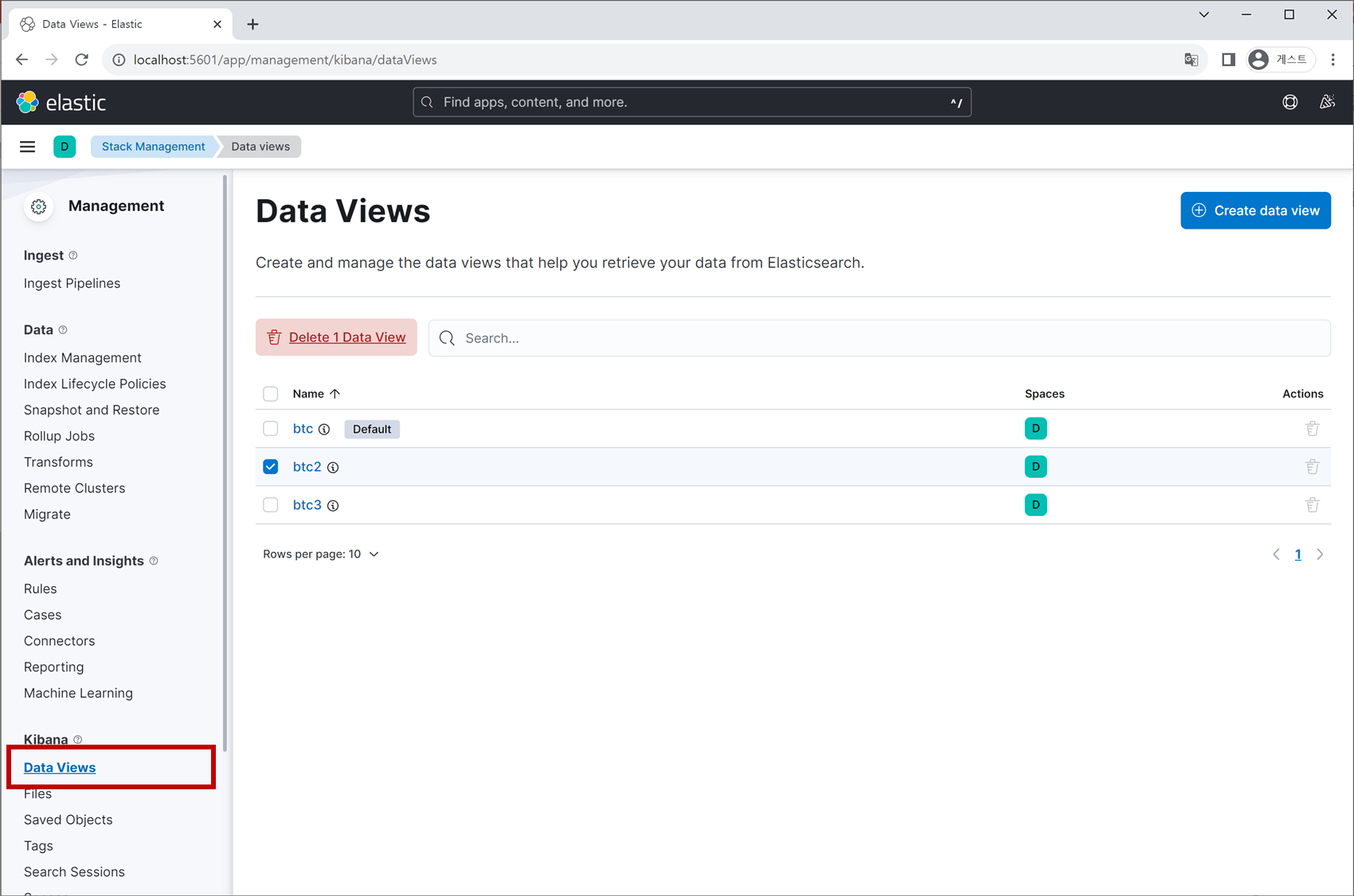The width and height of the screenshot is (1354, 896).
Task: Click the Data section help icon
Action: tap(63, 330)
